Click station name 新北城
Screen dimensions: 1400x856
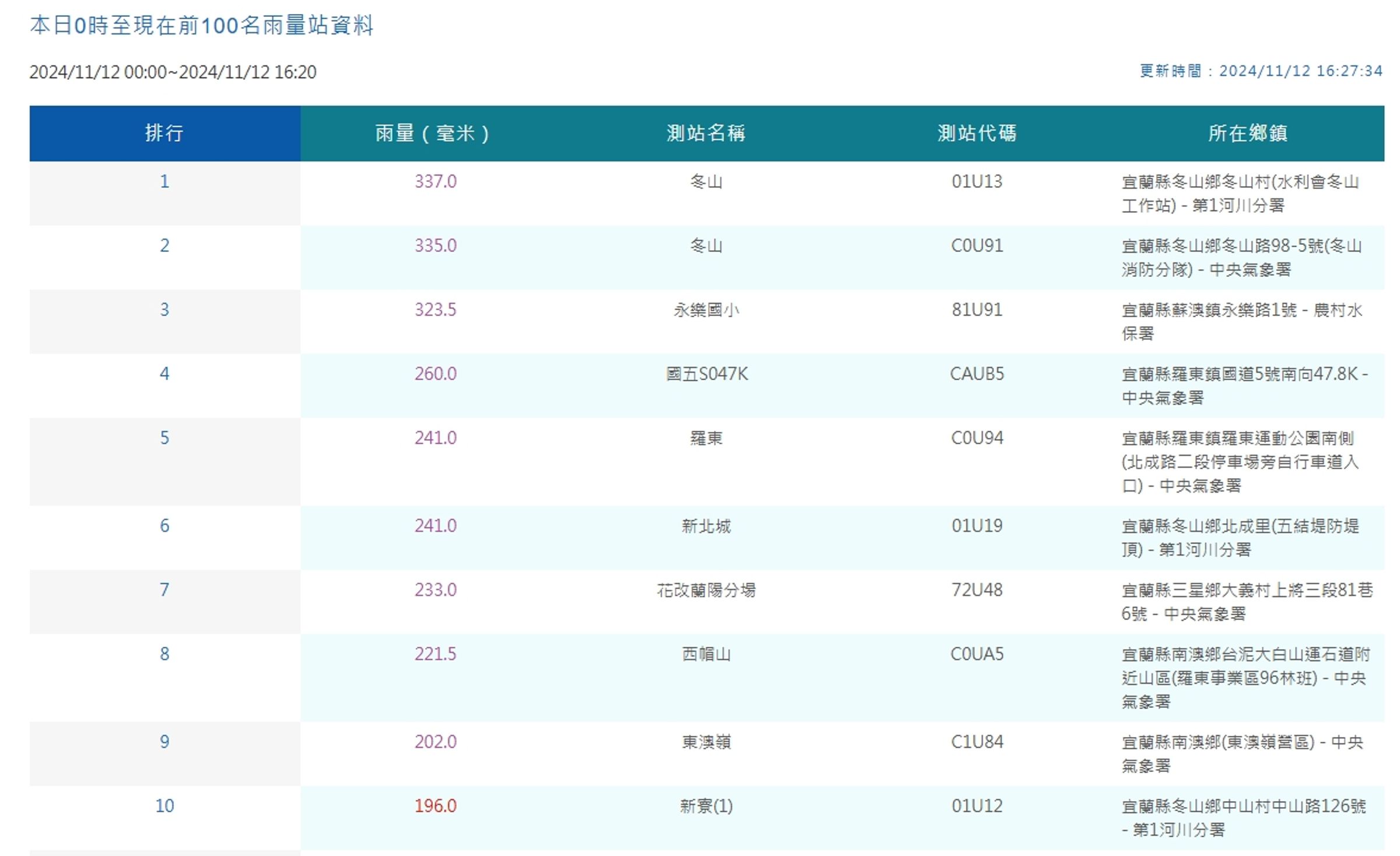tap(706, 527)
